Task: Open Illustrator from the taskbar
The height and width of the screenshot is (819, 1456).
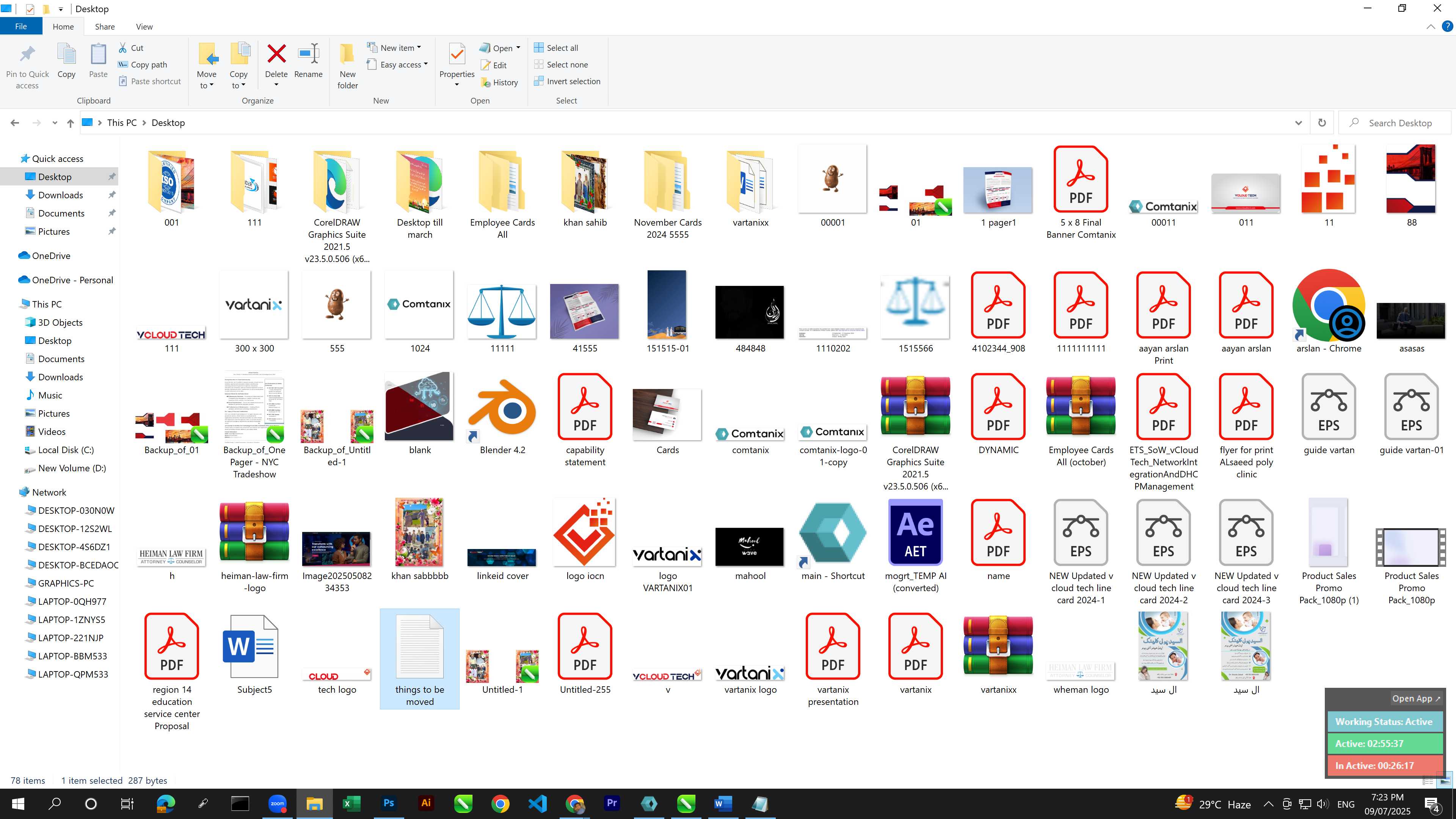Action: click(425, 803)
